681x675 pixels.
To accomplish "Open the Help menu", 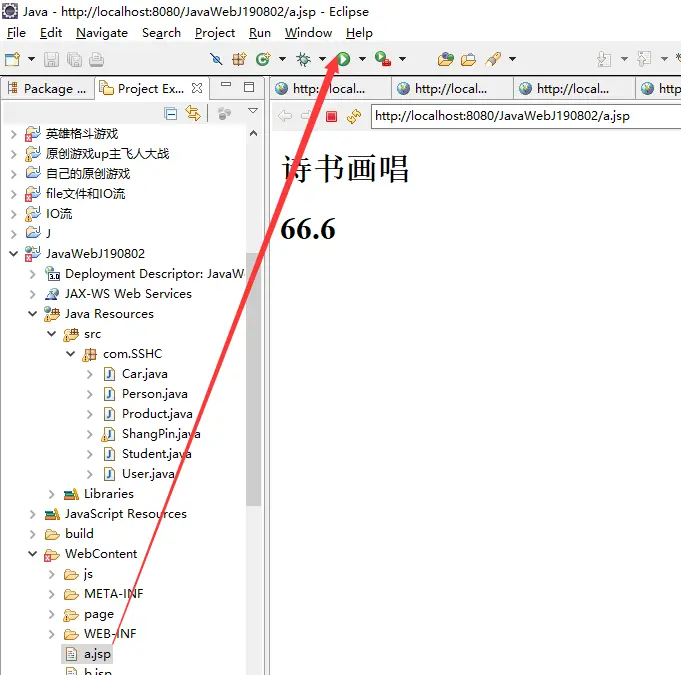I will click(359, 33).
